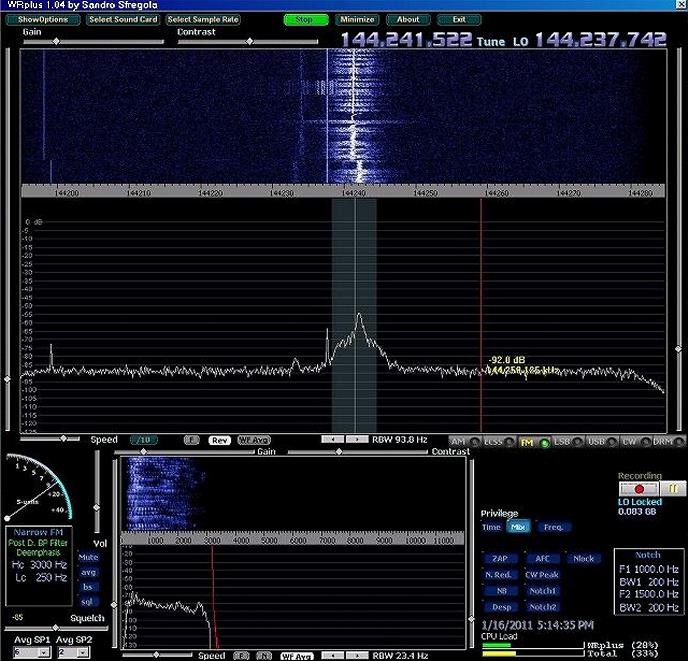This screenshot has width=688, height=661.
Task: Enable Notch1 filter
Action: (542, 591)
